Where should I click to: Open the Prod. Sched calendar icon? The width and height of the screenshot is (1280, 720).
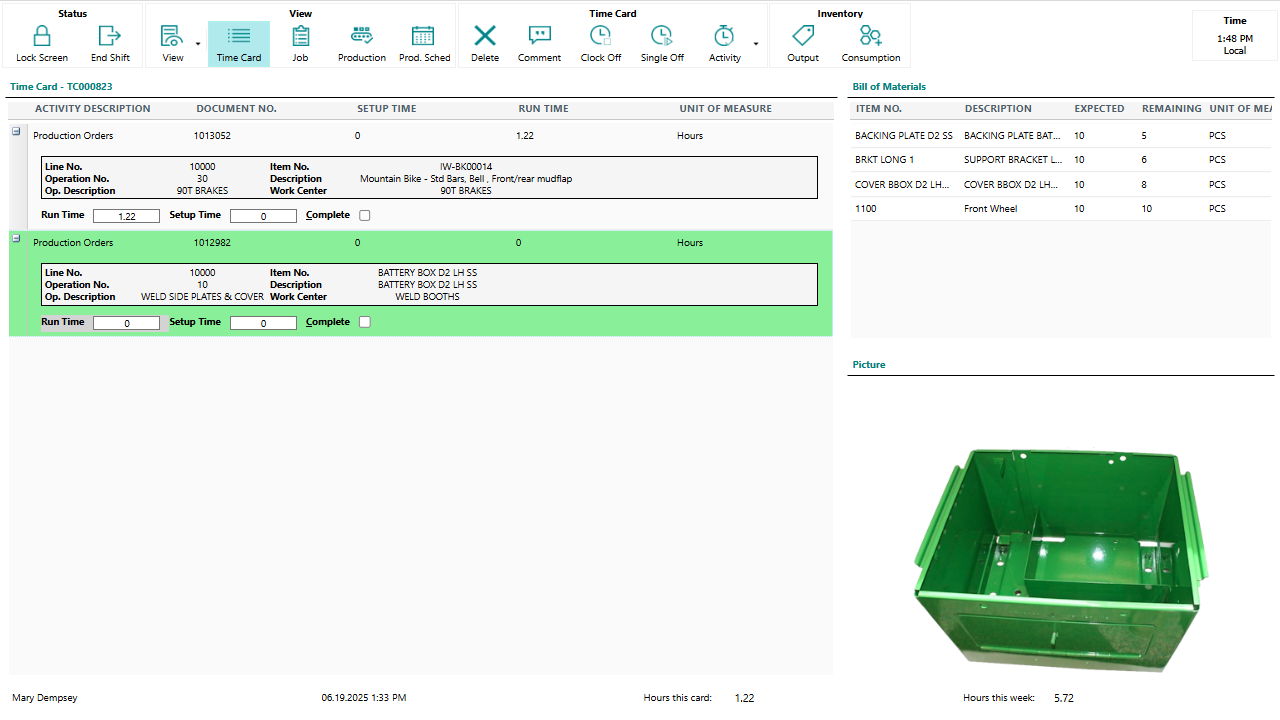(424, 37)
